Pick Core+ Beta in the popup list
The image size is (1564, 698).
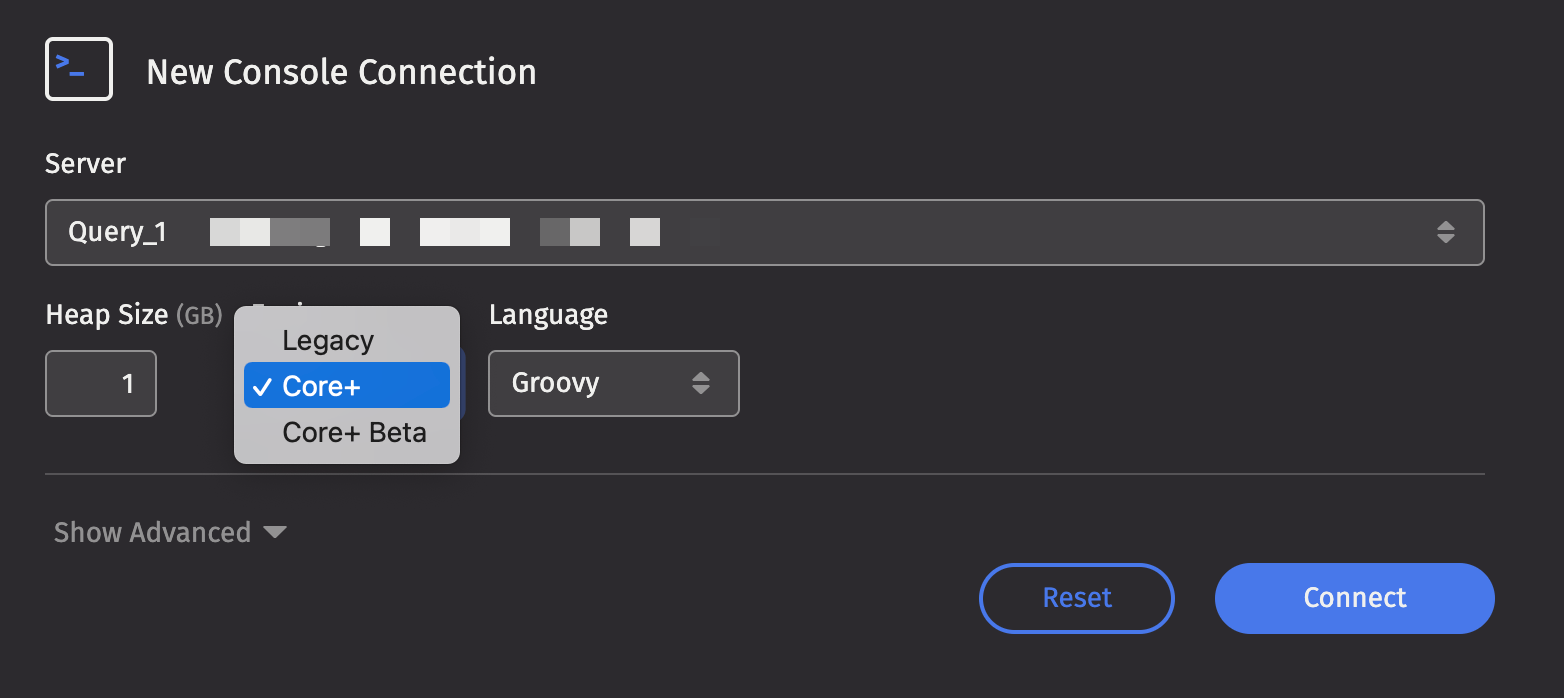[354, 433]
